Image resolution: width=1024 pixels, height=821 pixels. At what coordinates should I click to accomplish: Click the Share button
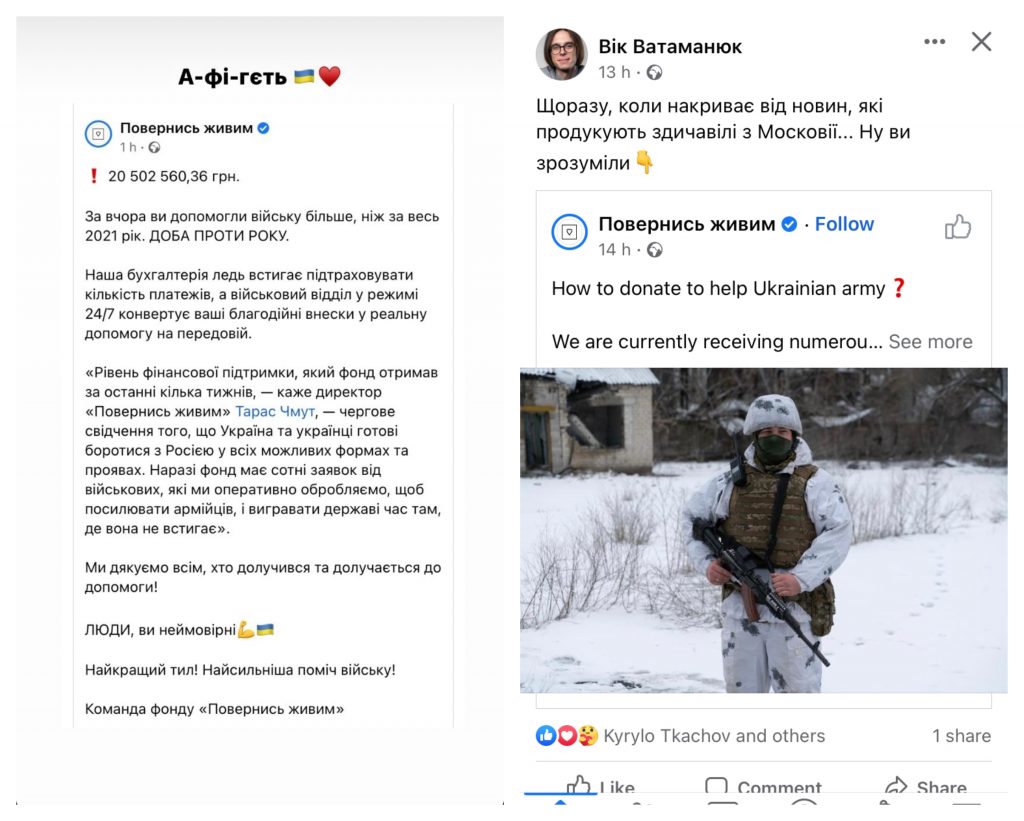coord(925,788)
